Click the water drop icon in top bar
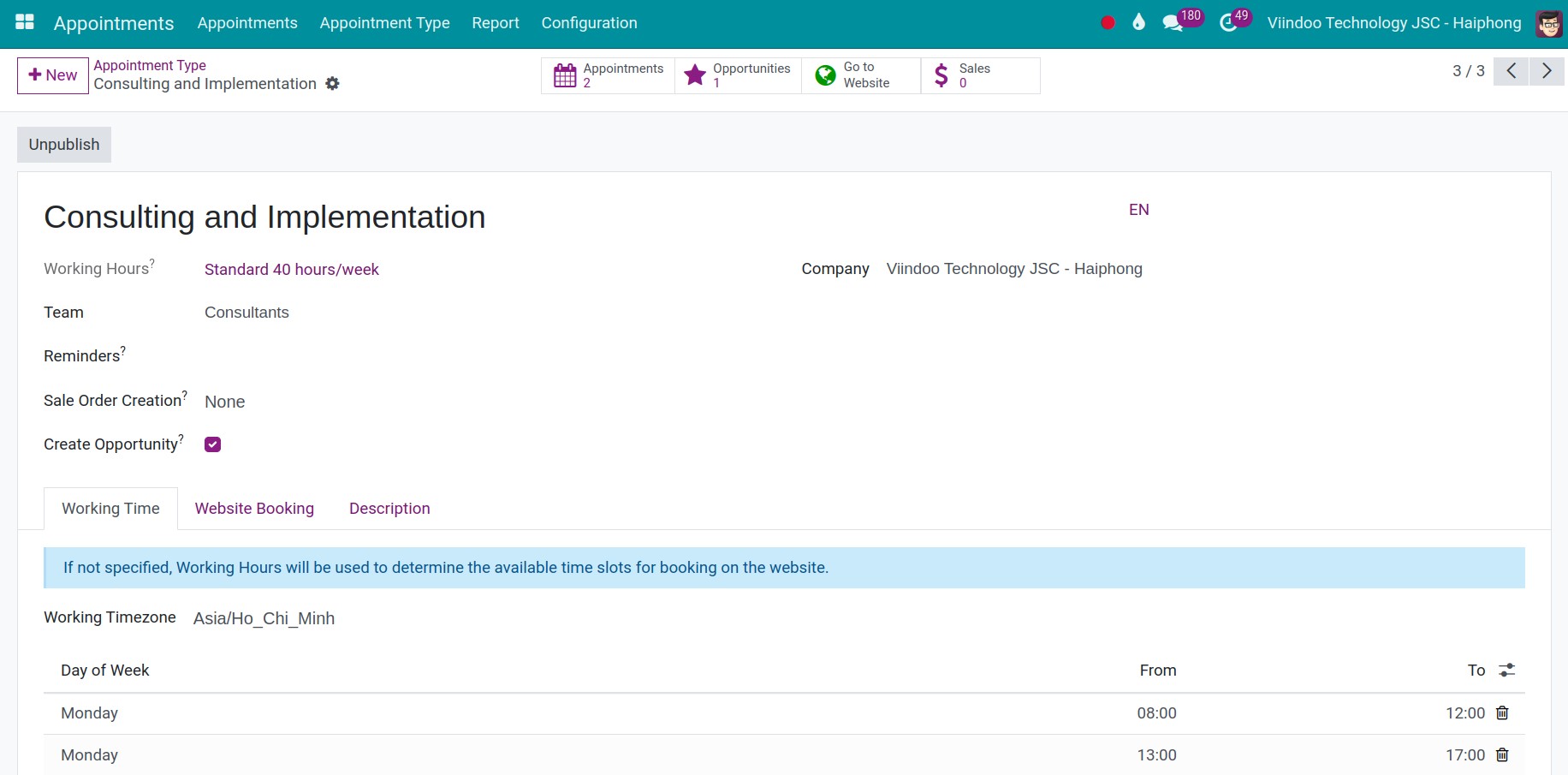The image size is (1568, 775). pyautogui.click(x=1138, y=23)
